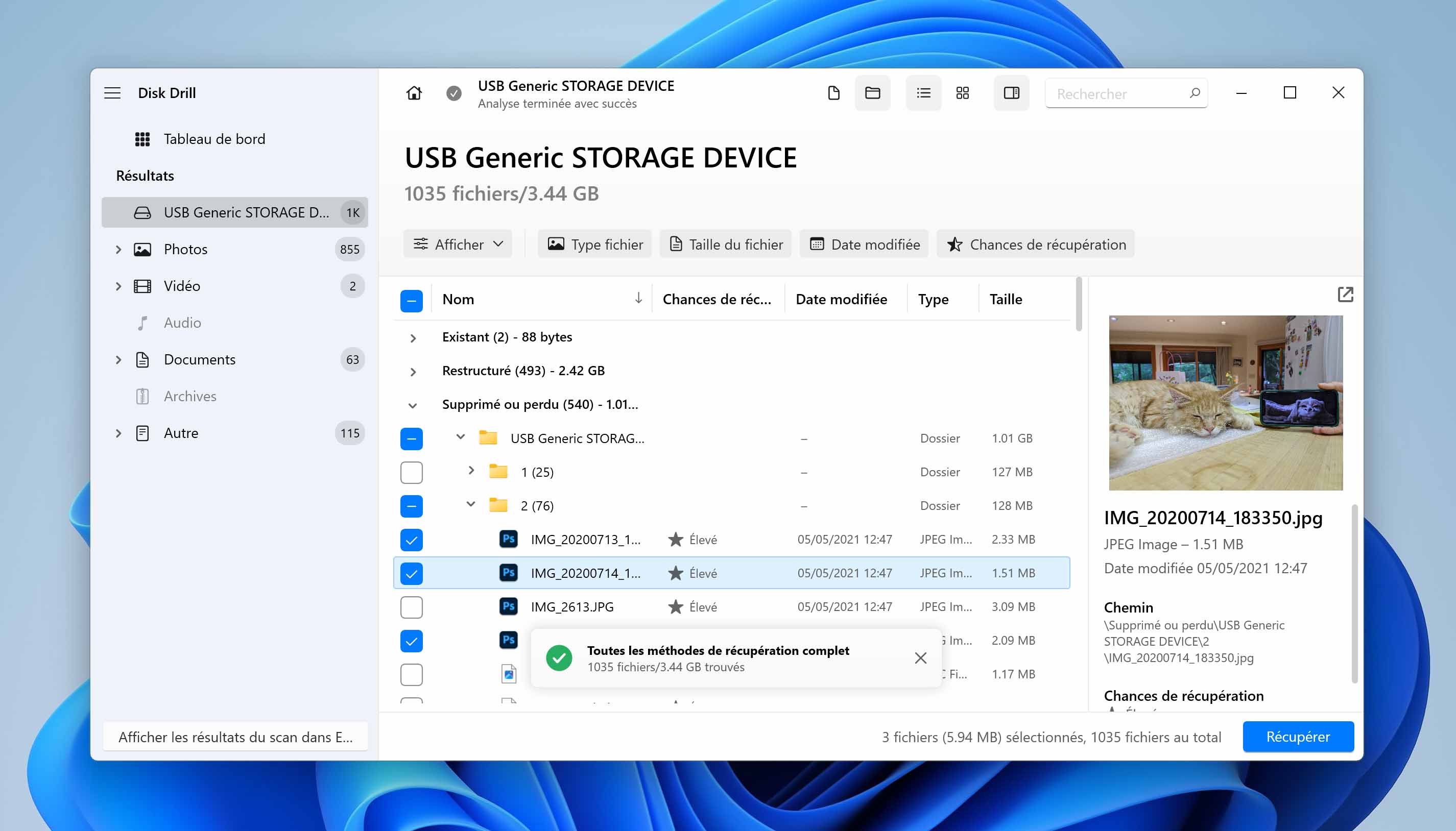
Task: Check the IMG_2613.JPG checkbox
Action: 411,607
